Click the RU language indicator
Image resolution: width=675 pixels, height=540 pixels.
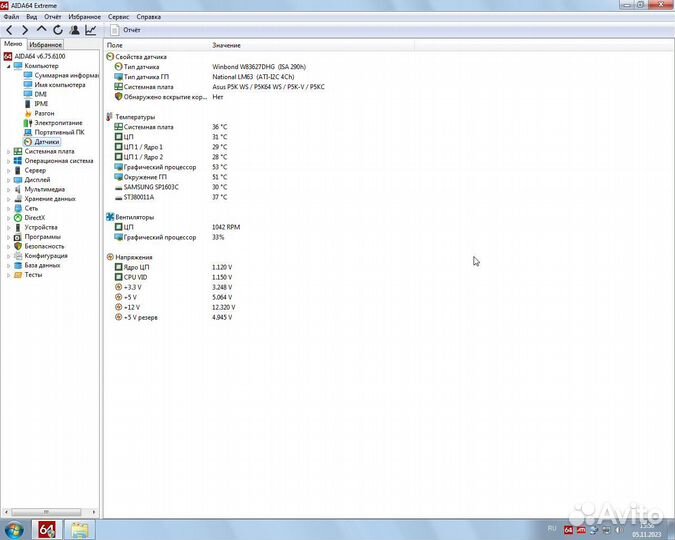(552, 528)
